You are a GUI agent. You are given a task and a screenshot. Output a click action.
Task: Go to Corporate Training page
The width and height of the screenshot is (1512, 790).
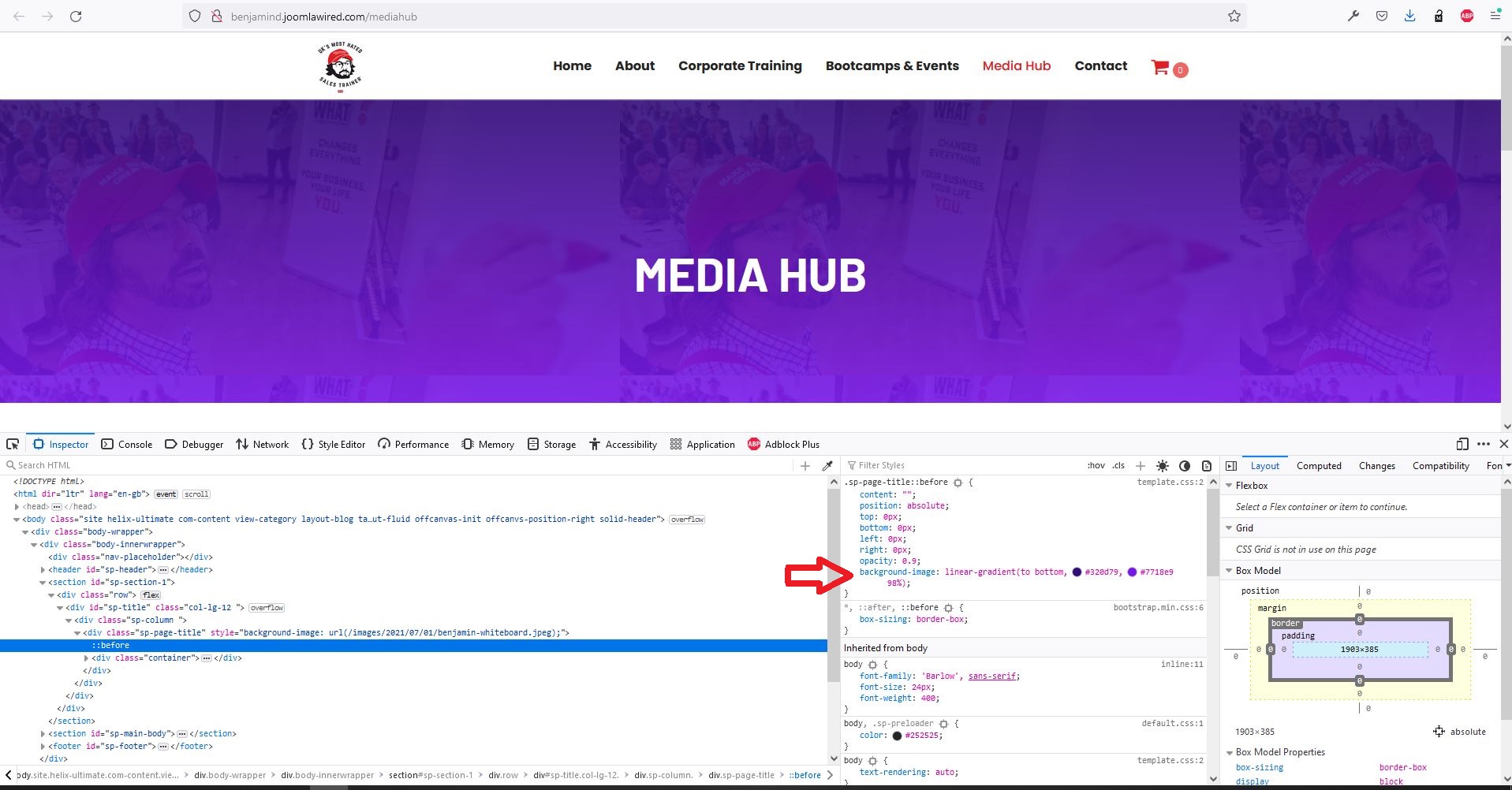(740, 66)
